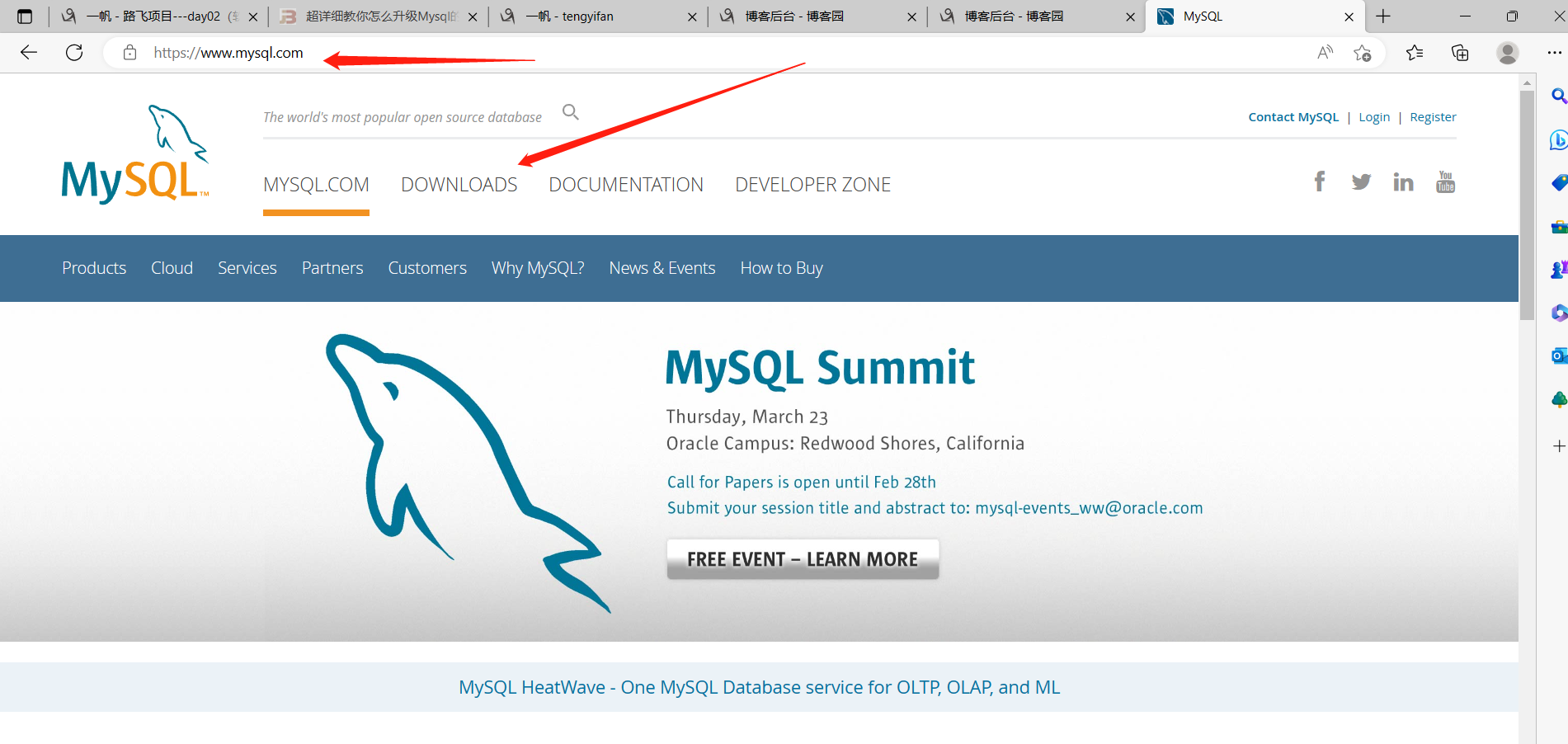
Task: Activate the Read Aloud icon
Action: coord(1325,53)
